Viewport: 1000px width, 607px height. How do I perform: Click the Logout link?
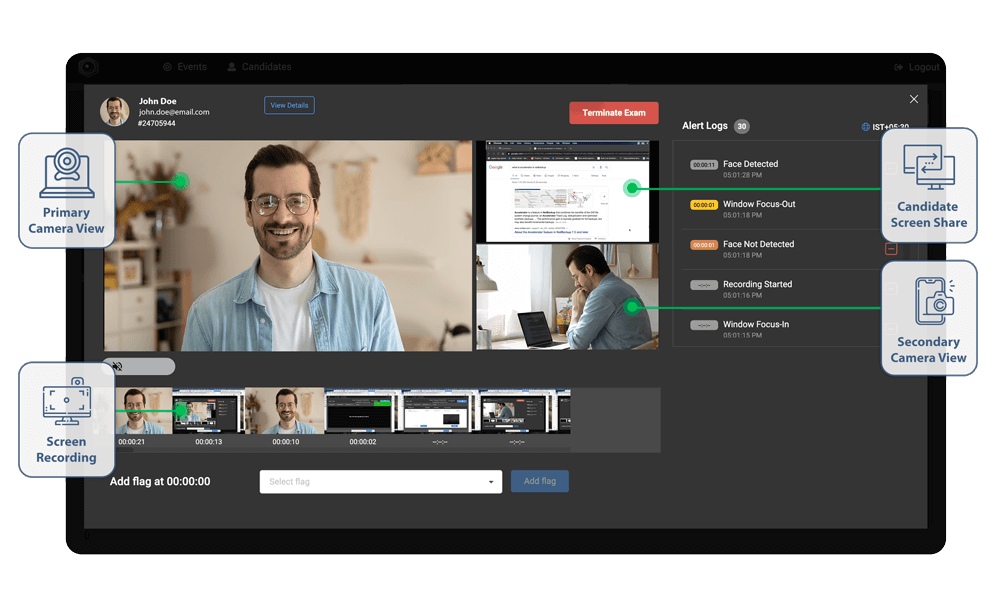(x=916, y=67)
